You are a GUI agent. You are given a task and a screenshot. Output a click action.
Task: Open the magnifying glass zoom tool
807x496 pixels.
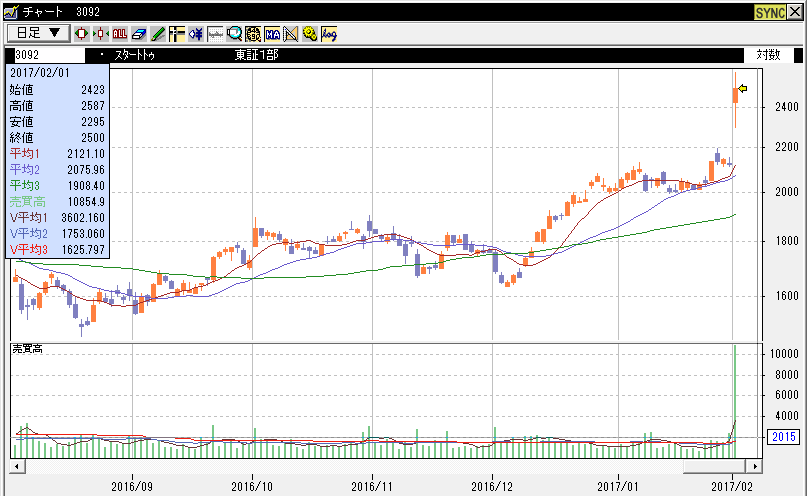[234, 33]
